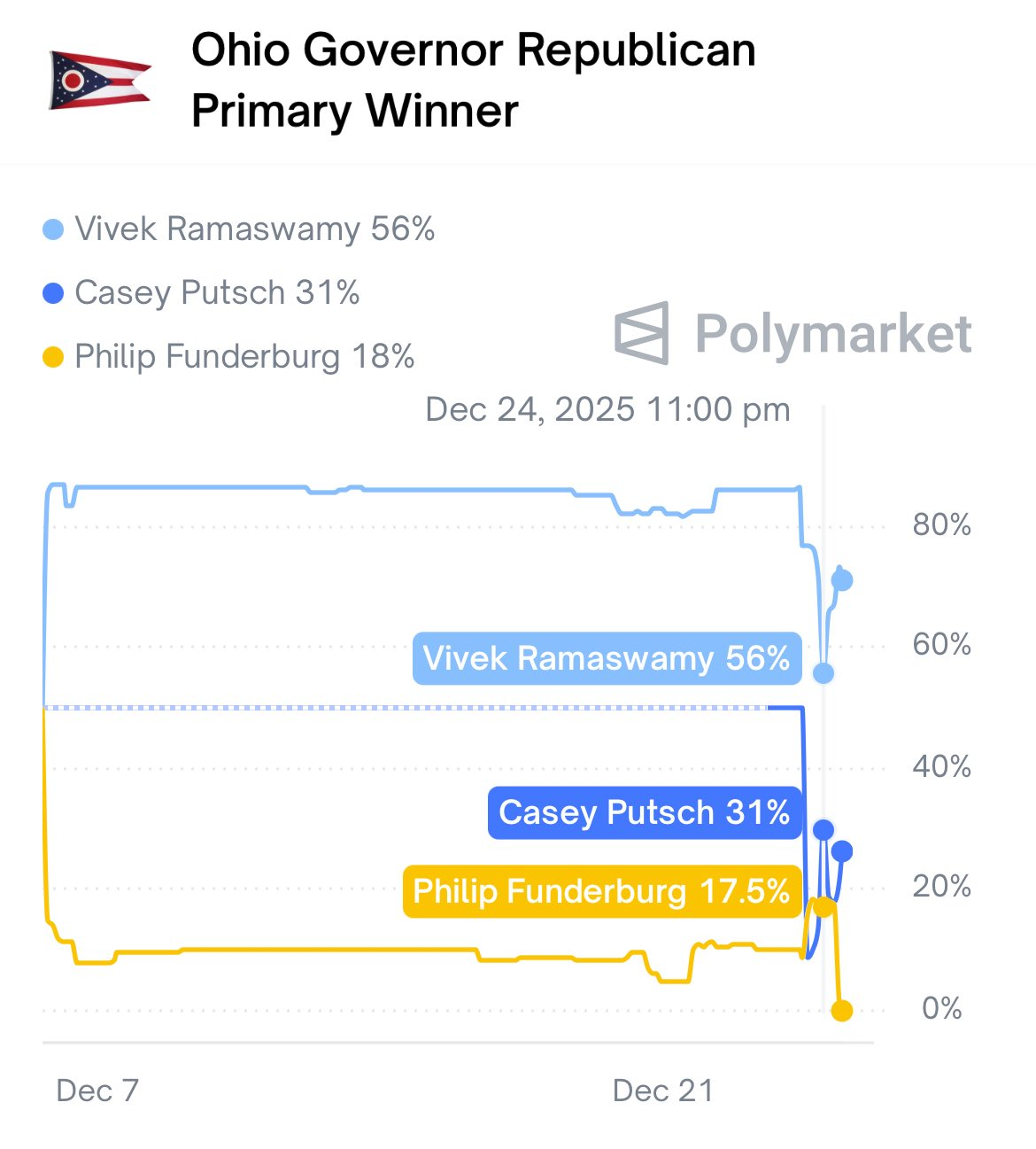The height and width of the screenshot is (1149, 1036).
Task: Click the light blue Vivek Ramaswamy legend dot
Action: click(x=53, y=230)
